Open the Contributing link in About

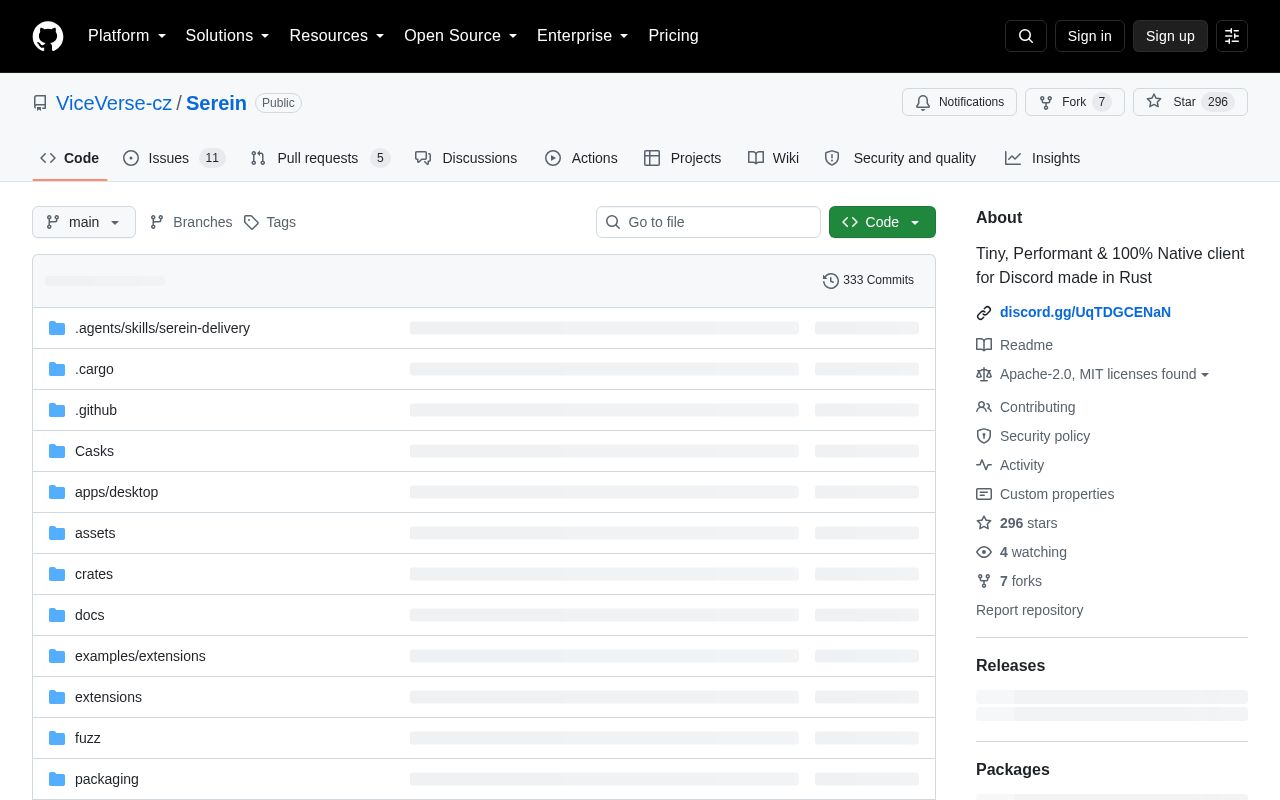coord(1037,407)
